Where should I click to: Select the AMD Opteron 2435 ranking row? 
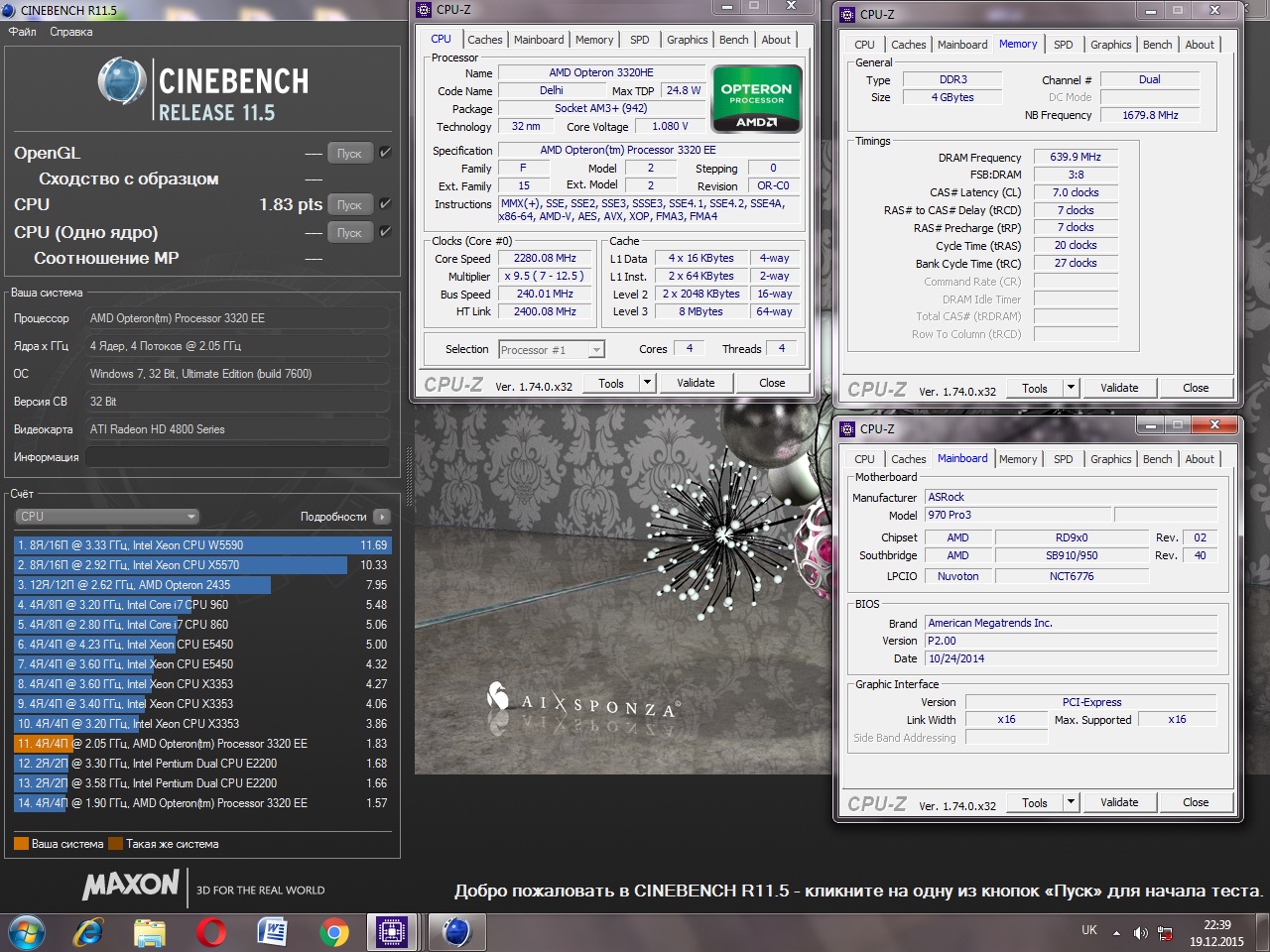tap(202, 585)
